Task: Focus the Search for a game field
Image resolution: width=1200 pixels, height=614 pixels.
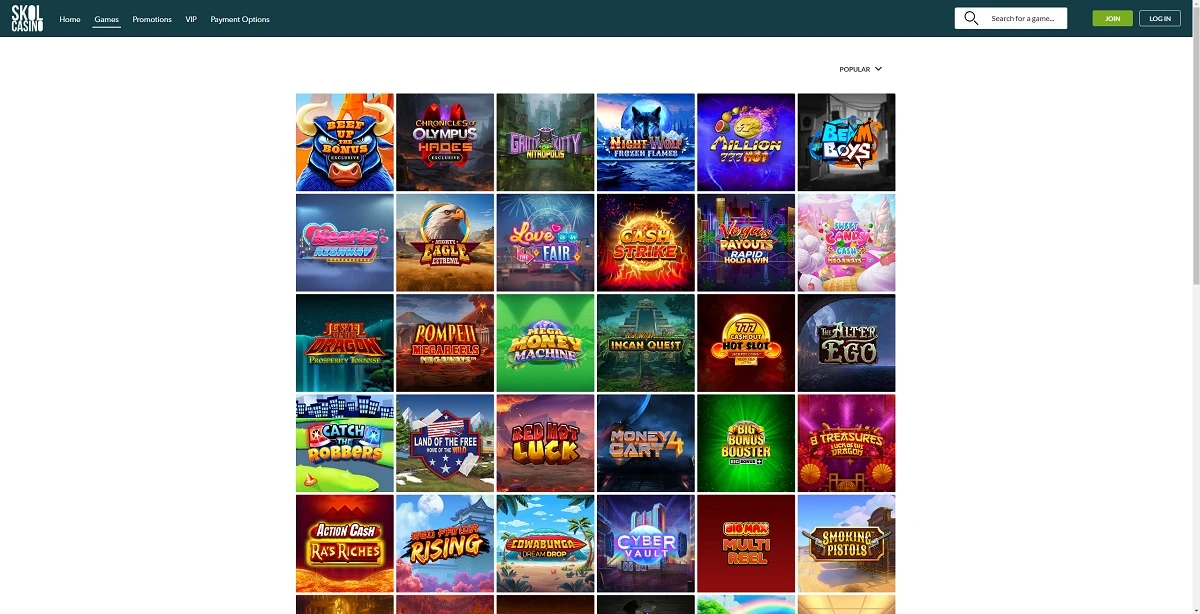Action: coord(1011,18)
